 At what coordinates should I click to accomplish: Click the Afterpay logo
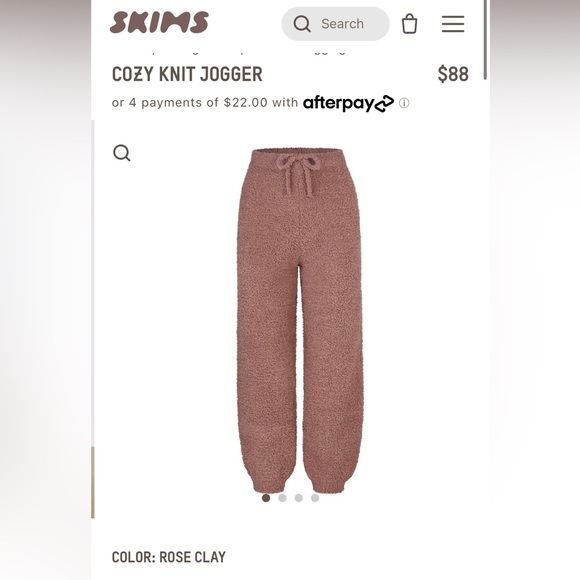point(348,103)
